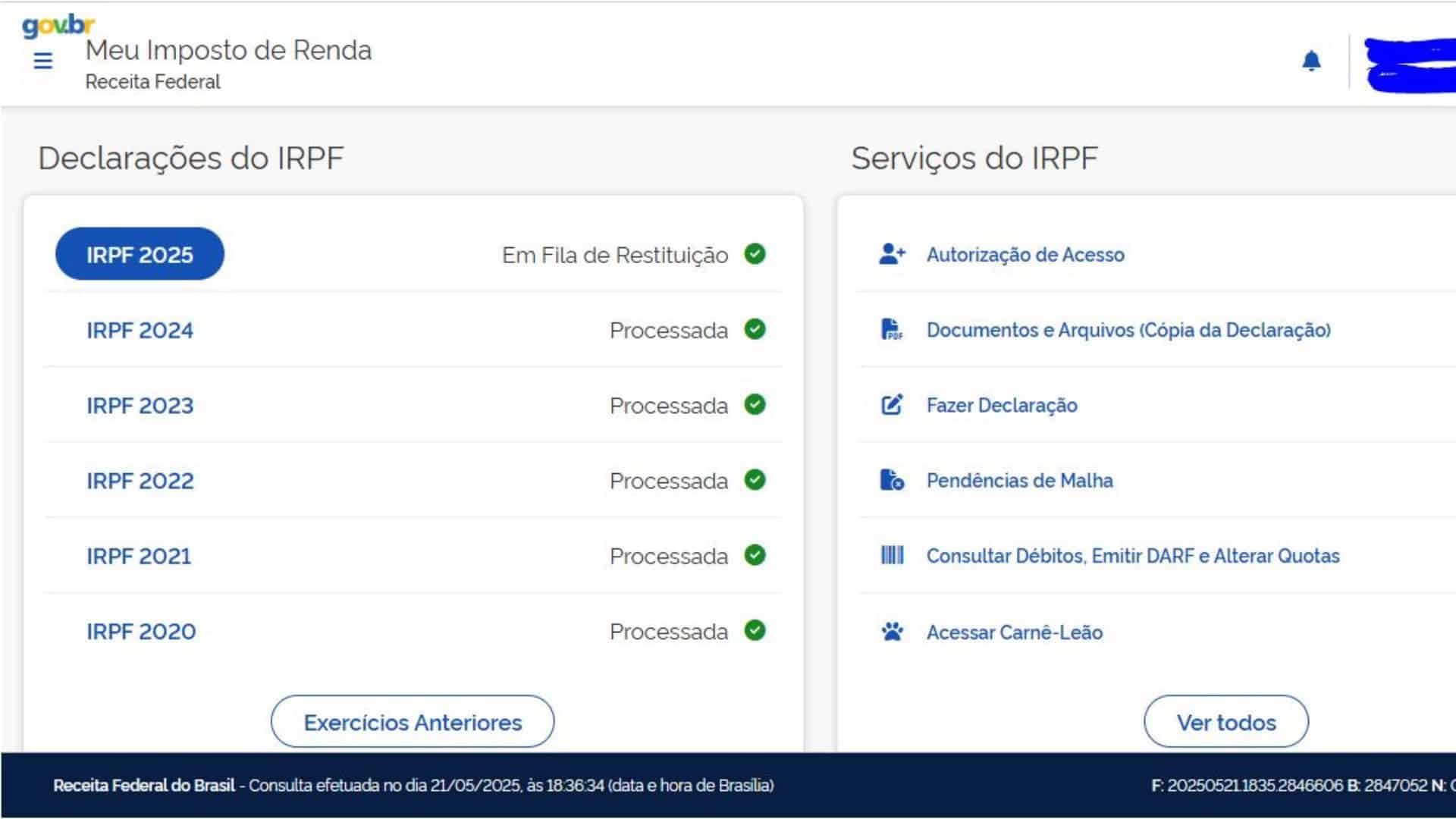1456x819 pixels.
Task: Click the 'Processada' status of IRPF 2022
Action: click(669, 481)
